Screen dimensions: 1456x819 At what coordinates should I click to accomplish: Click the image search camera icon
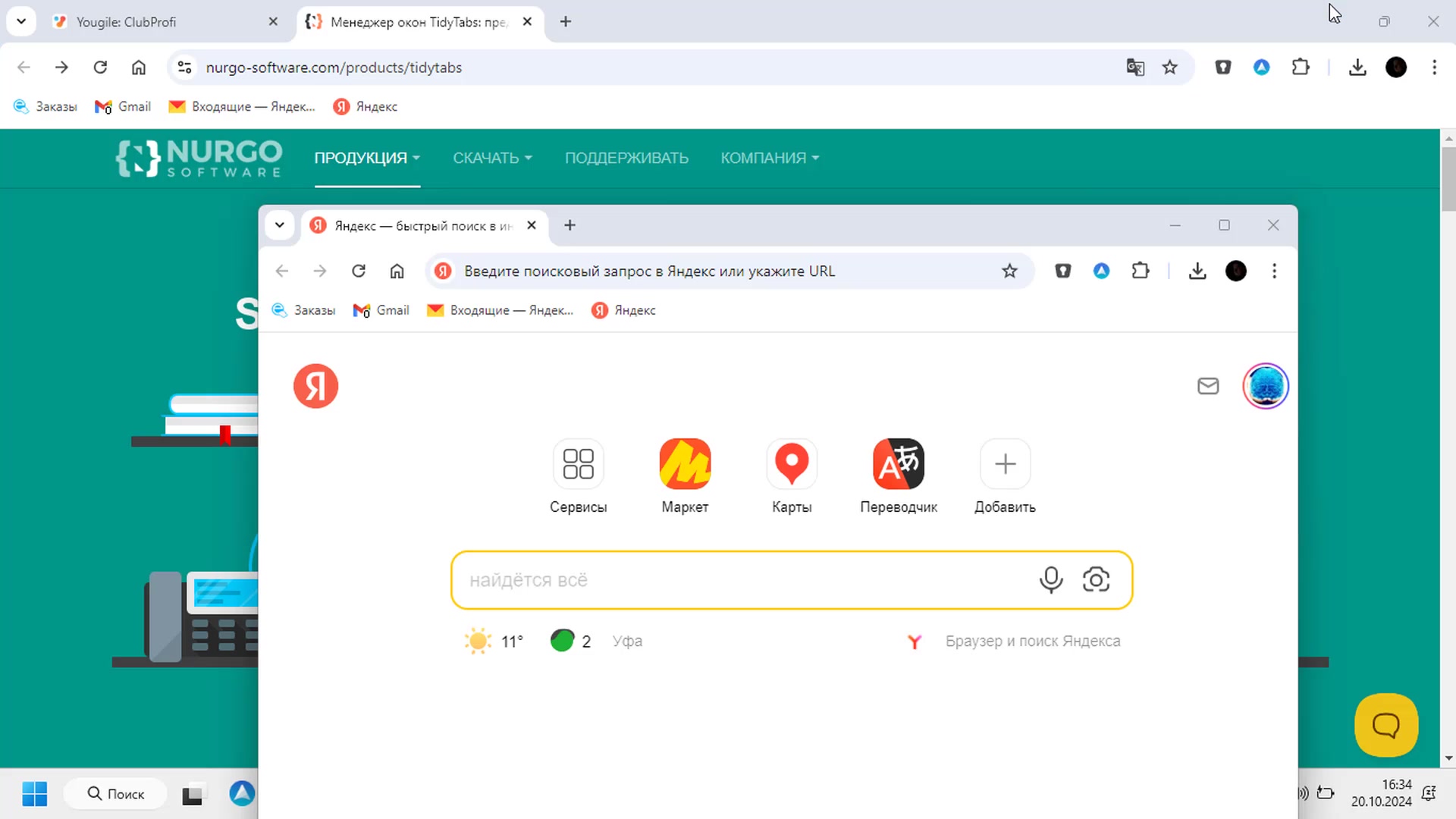pyautogui.click(x=1096, y=580)
